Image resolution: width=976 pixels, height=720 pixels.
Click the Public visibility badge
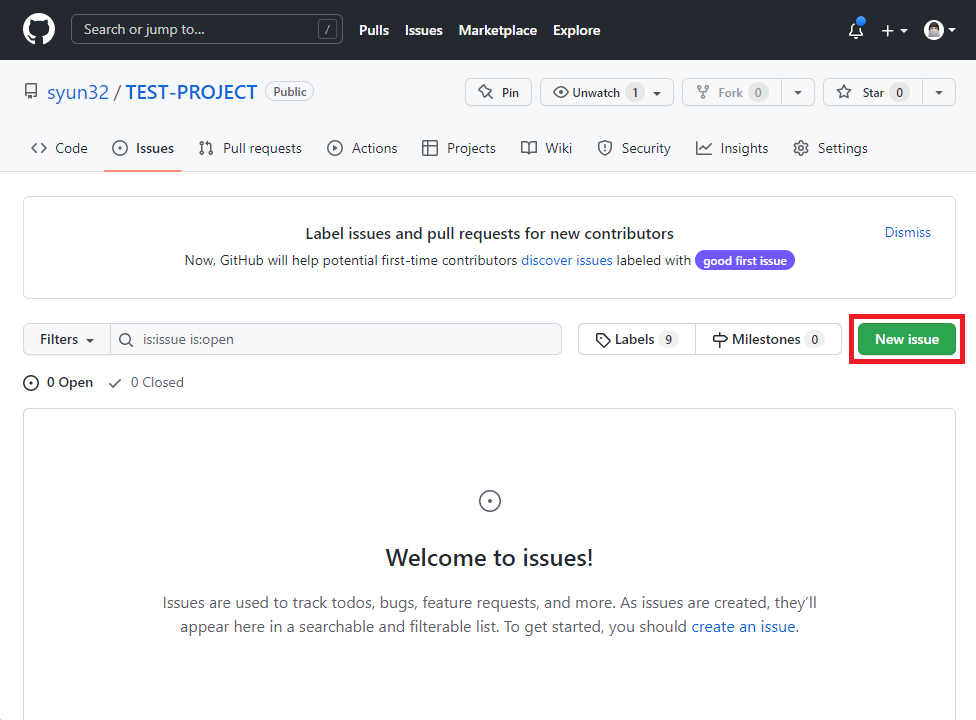289,91
